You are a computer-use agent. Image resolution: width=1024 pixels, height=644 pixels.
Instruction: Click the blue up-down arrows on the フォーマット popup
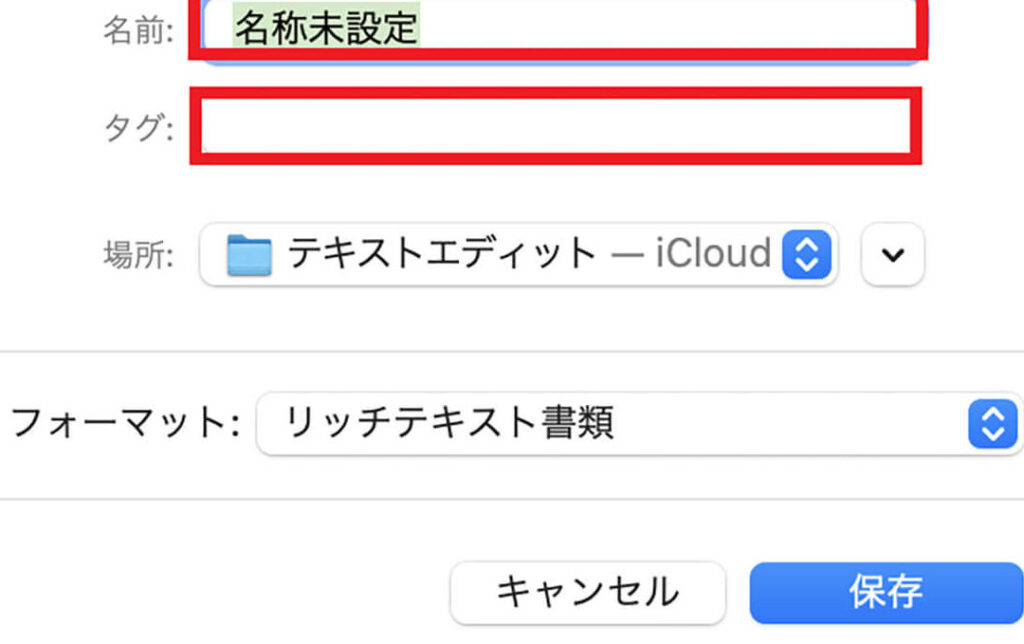pyautogui.click(x=991, y=424)
